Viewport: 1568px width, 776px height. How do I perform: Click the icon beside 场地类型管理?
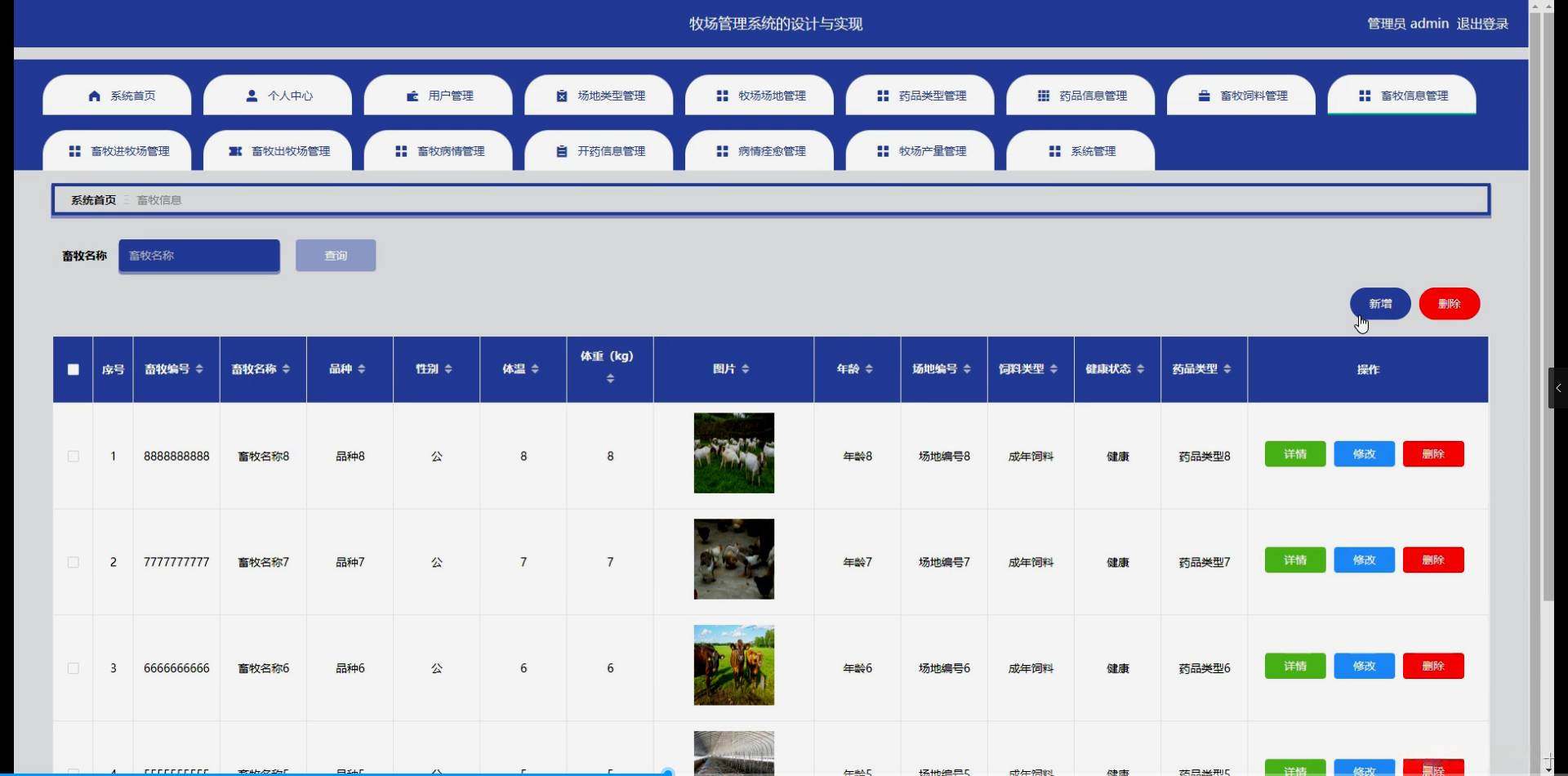click(561, 96)
